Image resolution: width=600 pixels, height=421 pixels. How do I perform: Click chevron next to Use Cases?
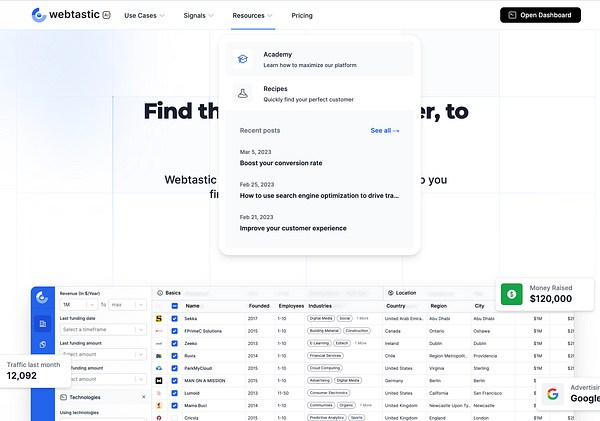point(162,16)
